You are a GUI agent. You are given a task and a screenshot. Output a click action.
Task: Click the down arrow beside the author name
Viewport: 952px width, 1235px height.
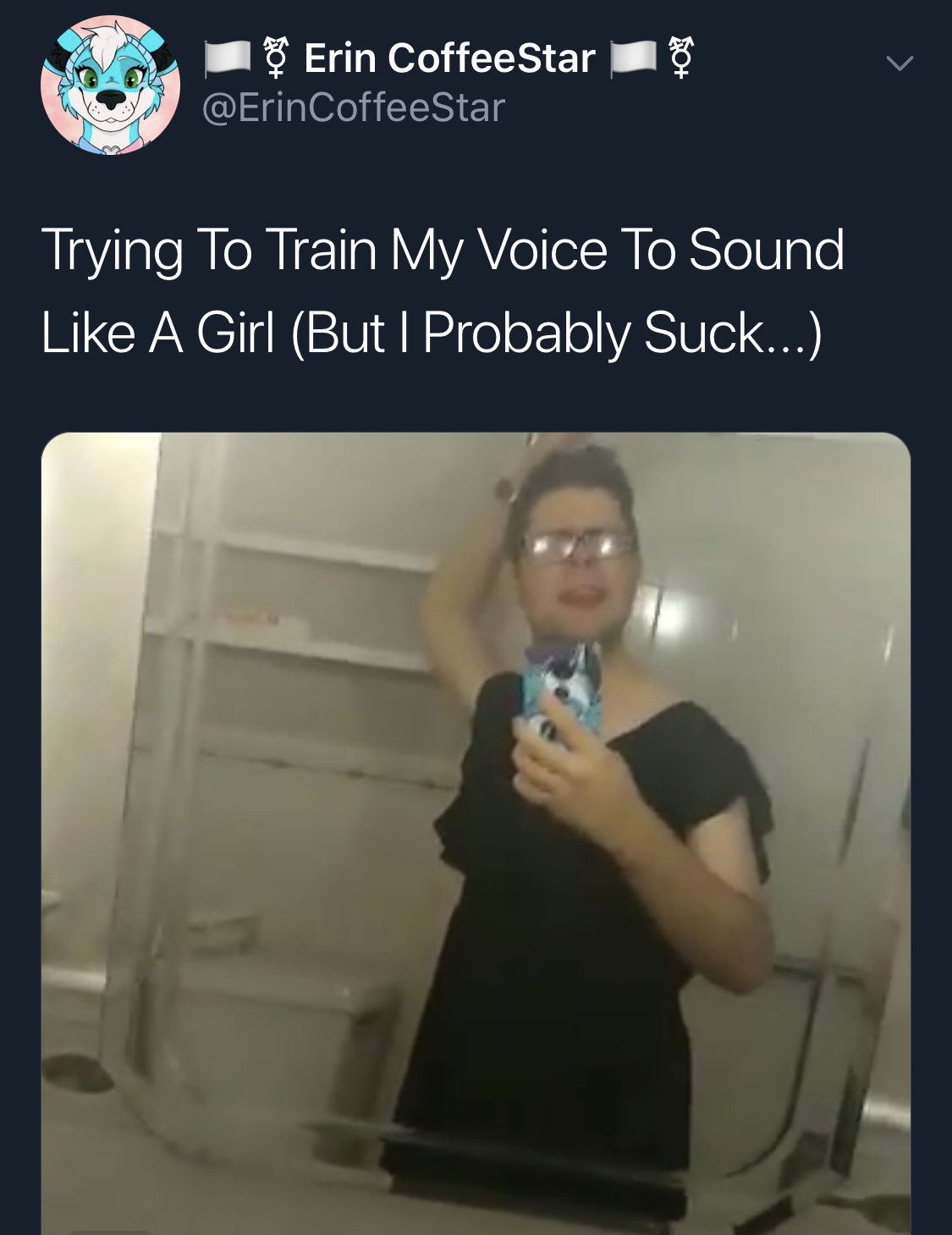[x=899, y=63]
